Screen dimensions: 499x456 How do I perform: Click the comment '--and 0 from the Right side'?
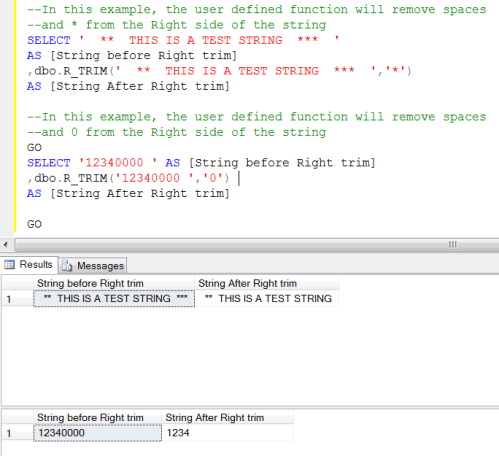(x=176, y=132)
